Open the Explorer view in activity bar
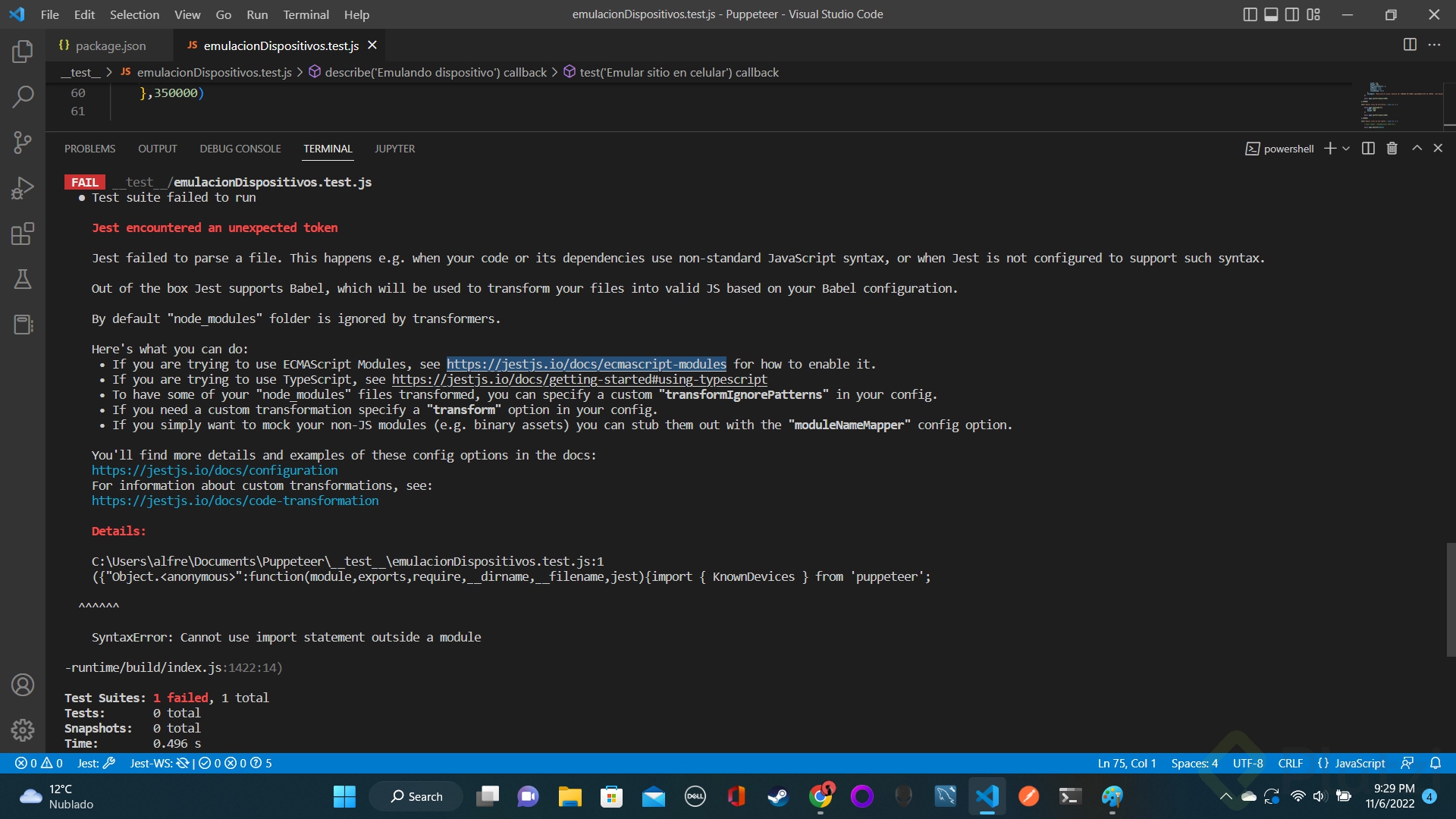1456x819 pixels. click(x=23, y=52)
